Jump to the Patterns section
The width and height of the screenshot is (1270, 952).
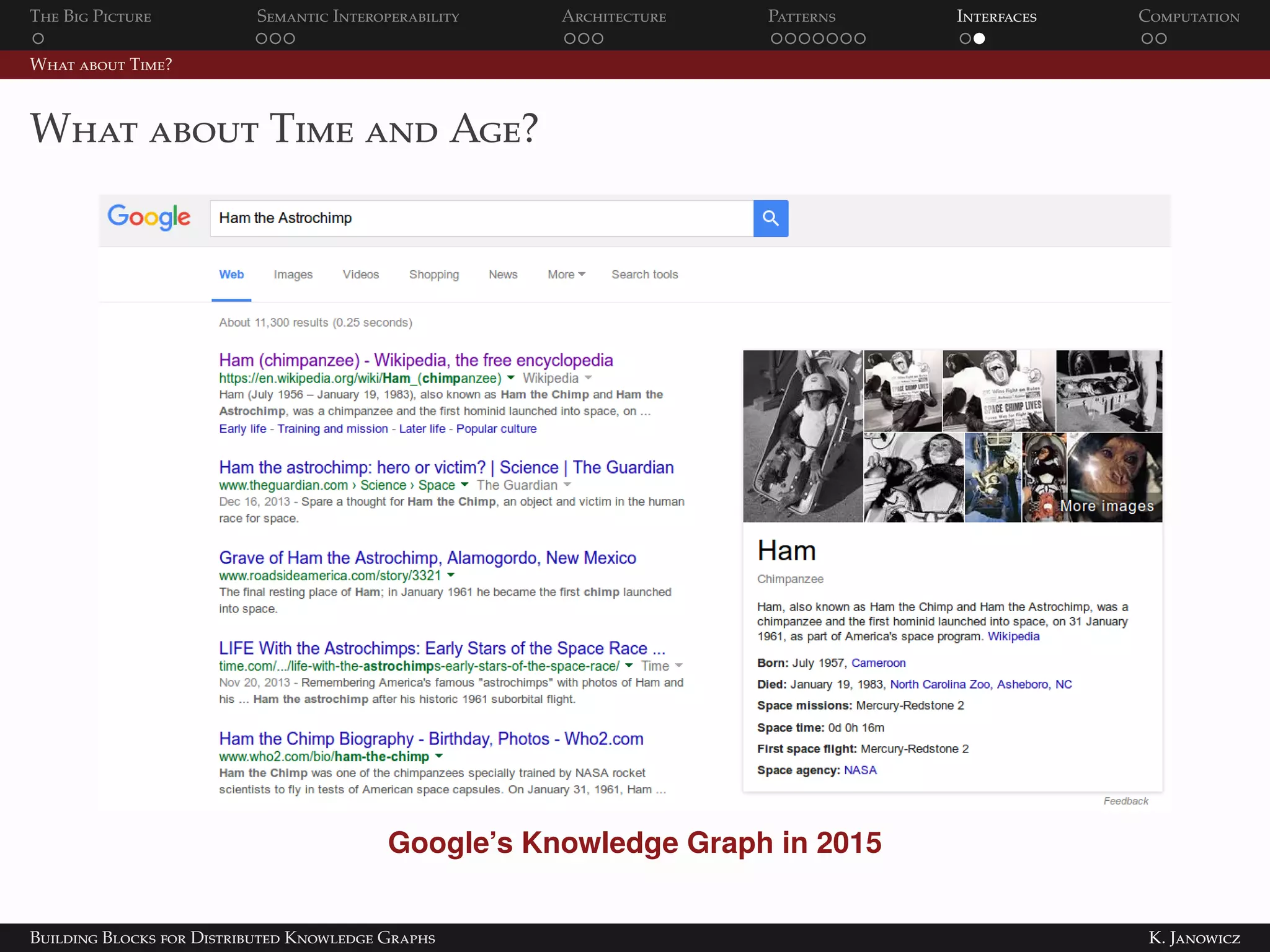pyautogui.click(x=802, y=17)
